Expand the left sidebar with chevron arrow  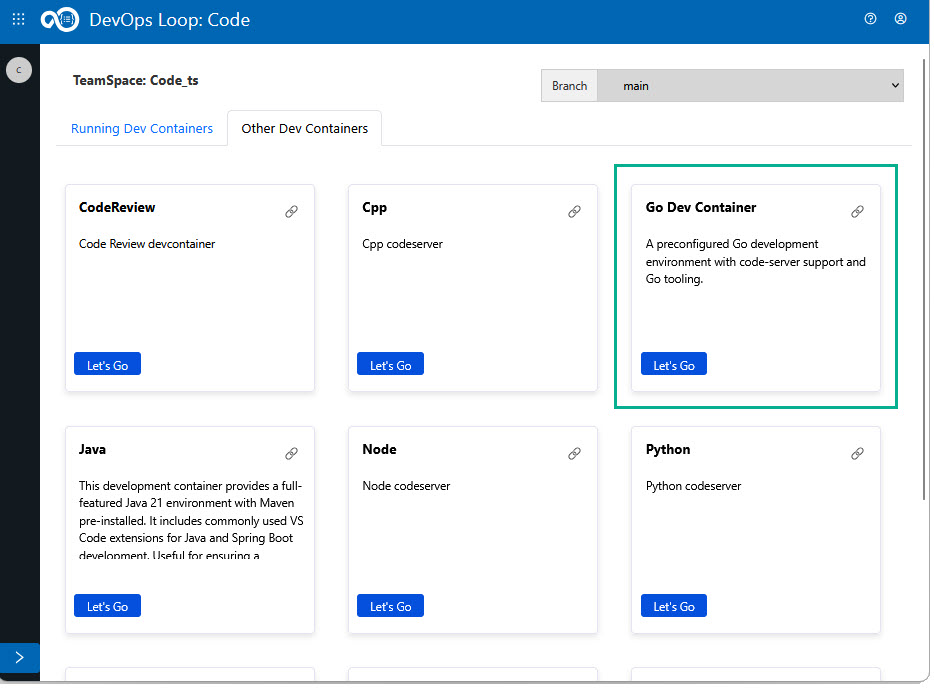pyautogui.click(x=19, y=658)
